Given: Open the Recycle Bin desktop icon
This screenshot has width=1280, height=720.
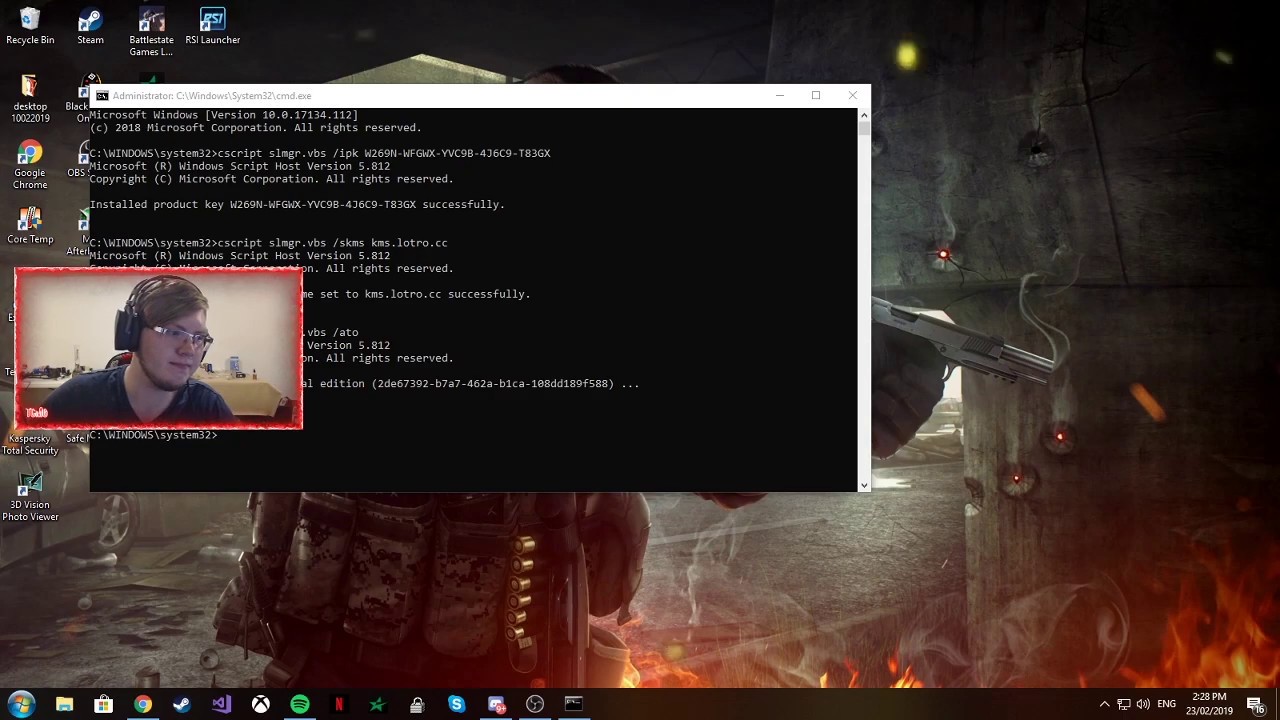Looking at the screenshot, I should click(x=30, y=27).
